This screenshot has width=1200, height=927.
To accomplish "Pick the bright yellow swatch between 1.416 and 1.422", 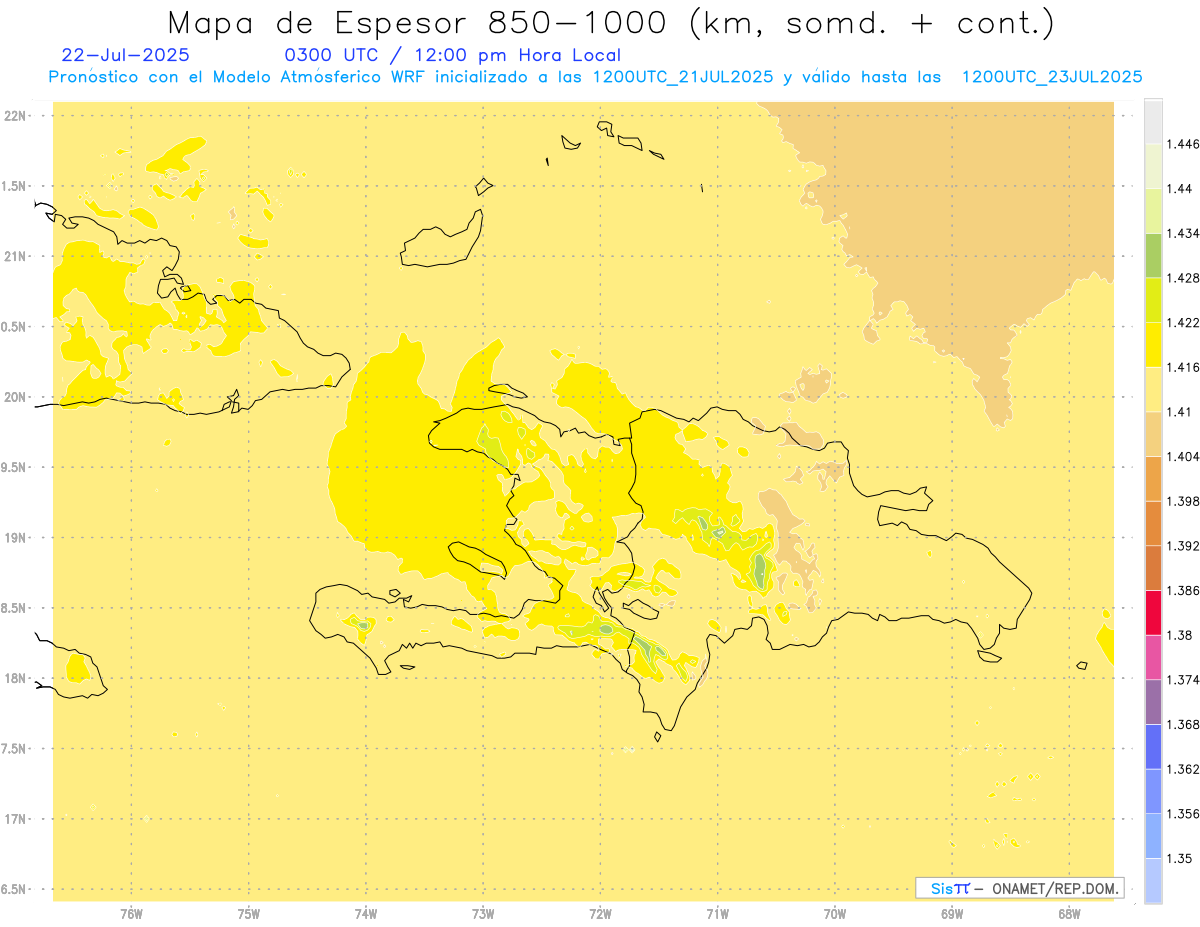I will 1153,344.
